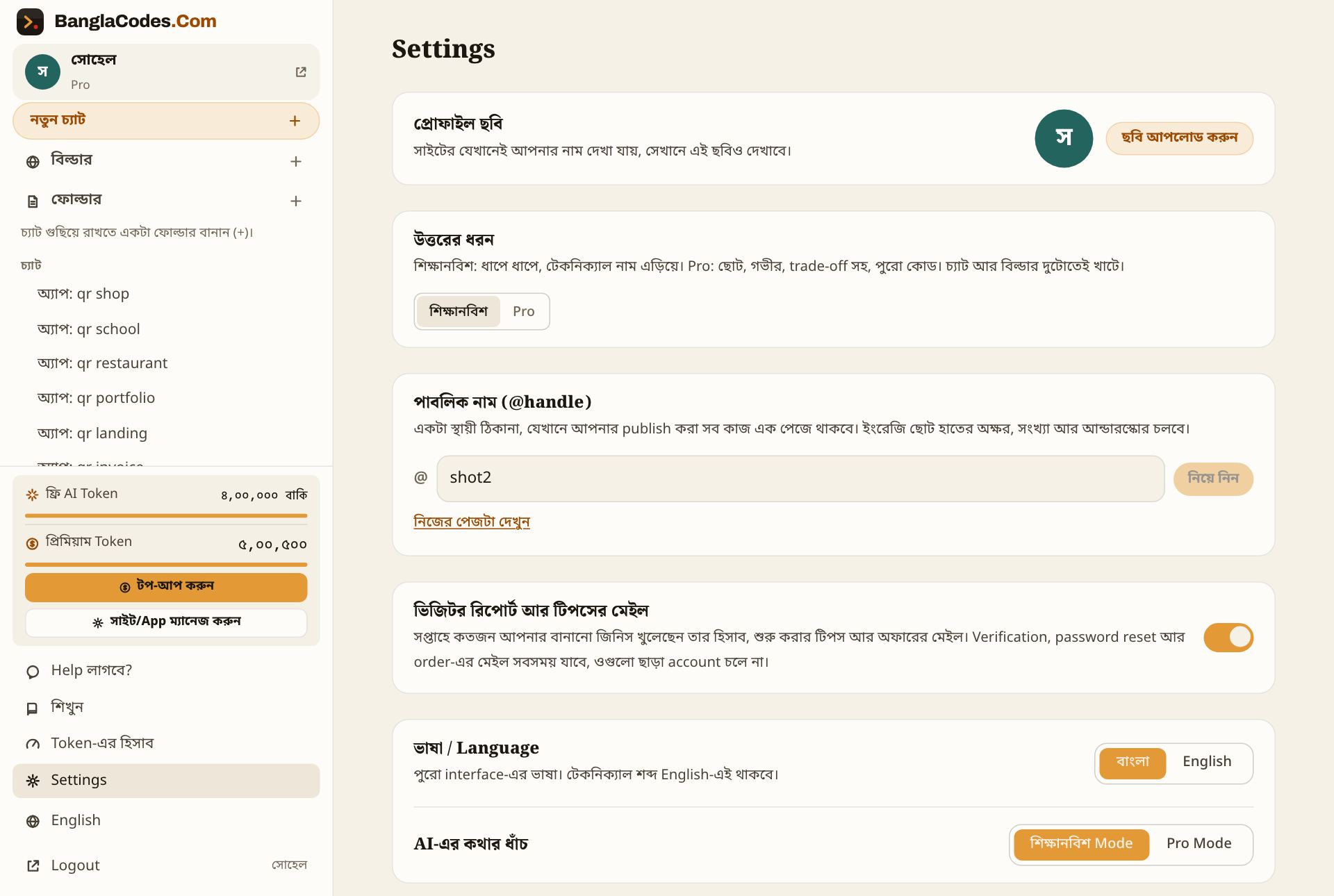This screenshot has width=1334, height=896.
Task: Click the প্রিমিয়াম Token progress bar
Action: click(x=166, y=565)
